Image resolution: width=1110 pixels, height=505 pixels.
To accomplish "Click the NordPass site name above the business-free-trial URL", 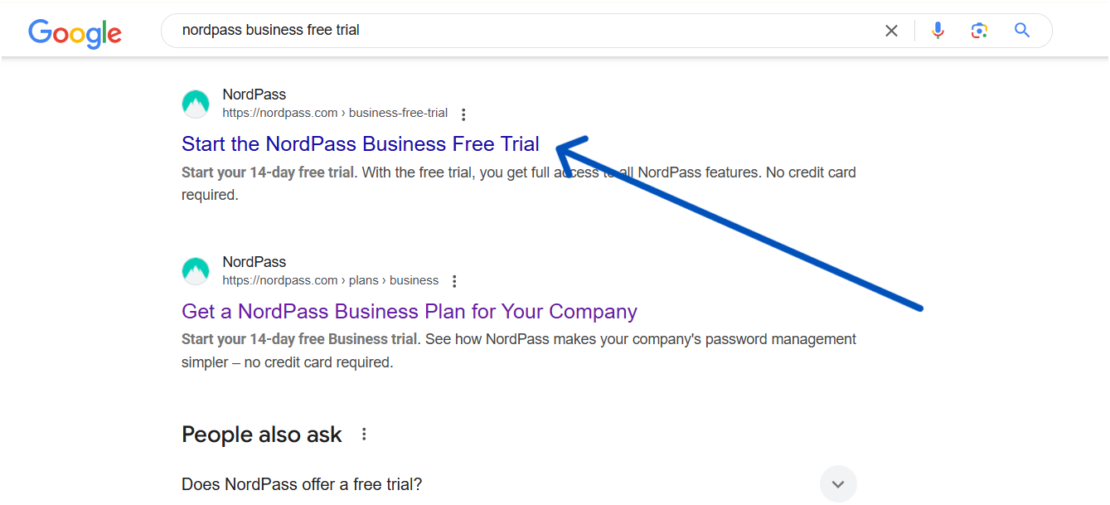I will click(254, 95).
